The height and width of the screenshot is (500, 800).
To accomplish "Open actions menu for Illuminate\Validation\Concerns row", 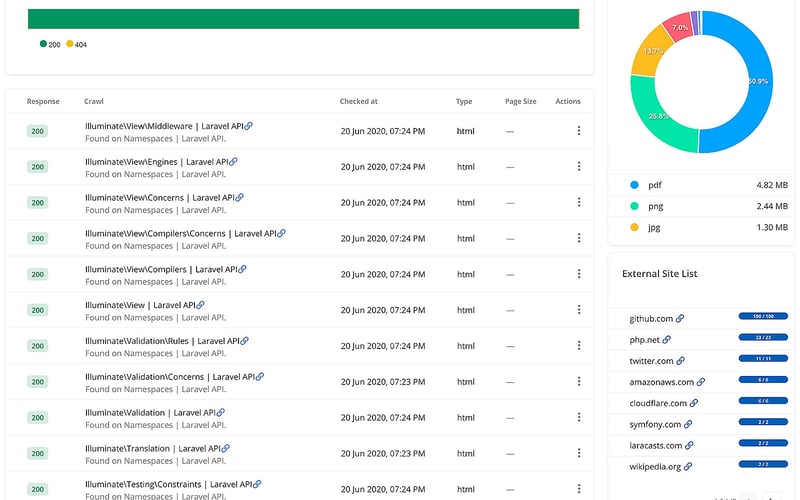I will point(579,381).
